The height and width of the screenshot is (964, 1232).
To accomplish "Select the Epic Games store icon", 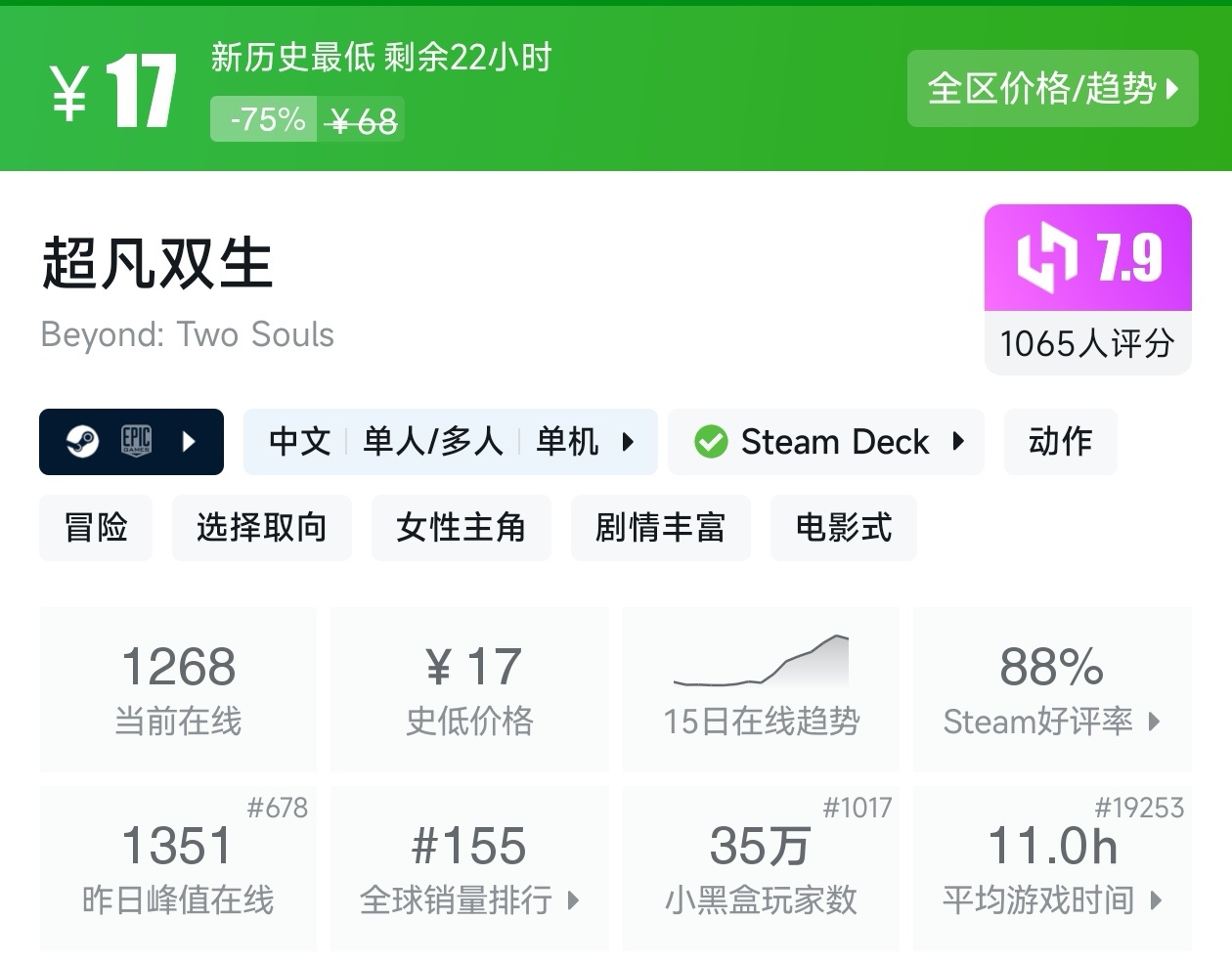I will point(138,441).
